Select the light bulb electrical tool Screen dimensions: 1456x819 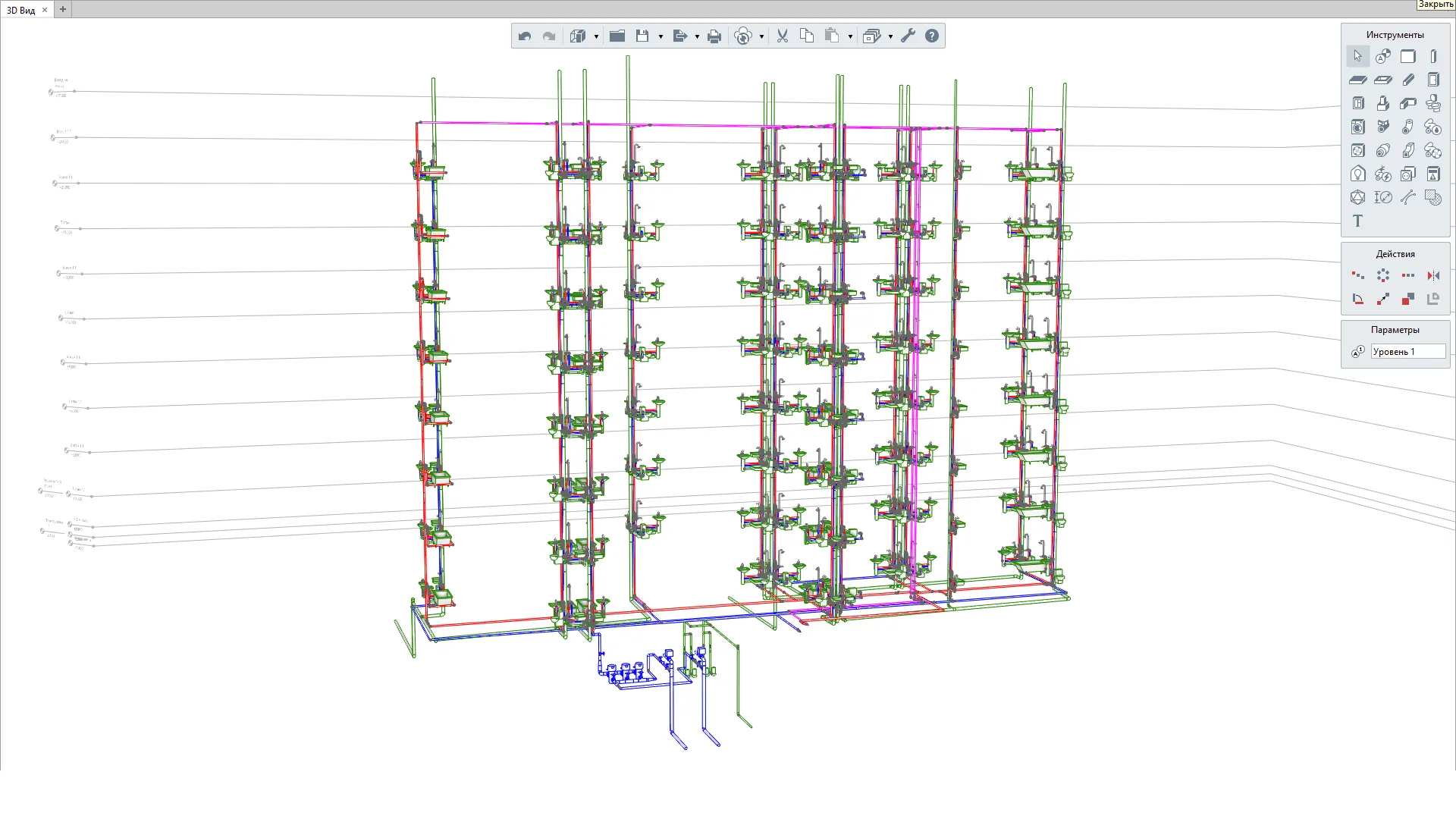(x=1357, y=174)
